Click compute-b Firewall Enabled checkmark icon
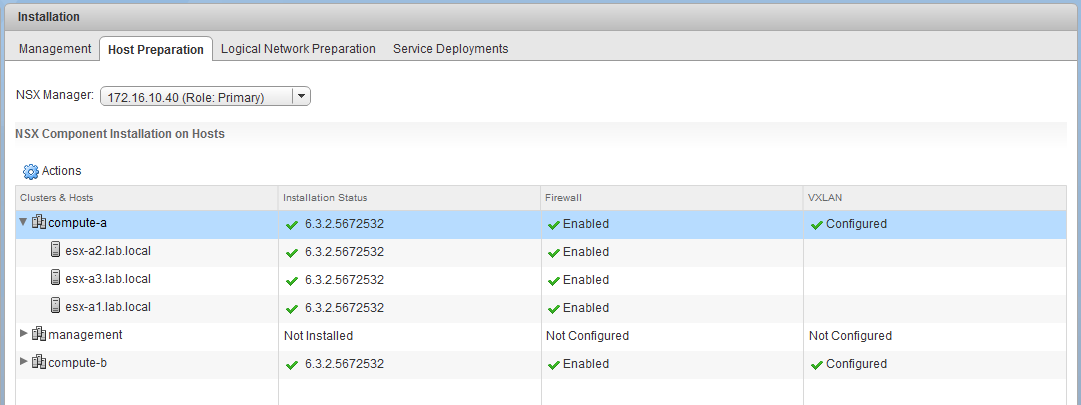Screen dimensions: 1081x405 coord(553,364)
